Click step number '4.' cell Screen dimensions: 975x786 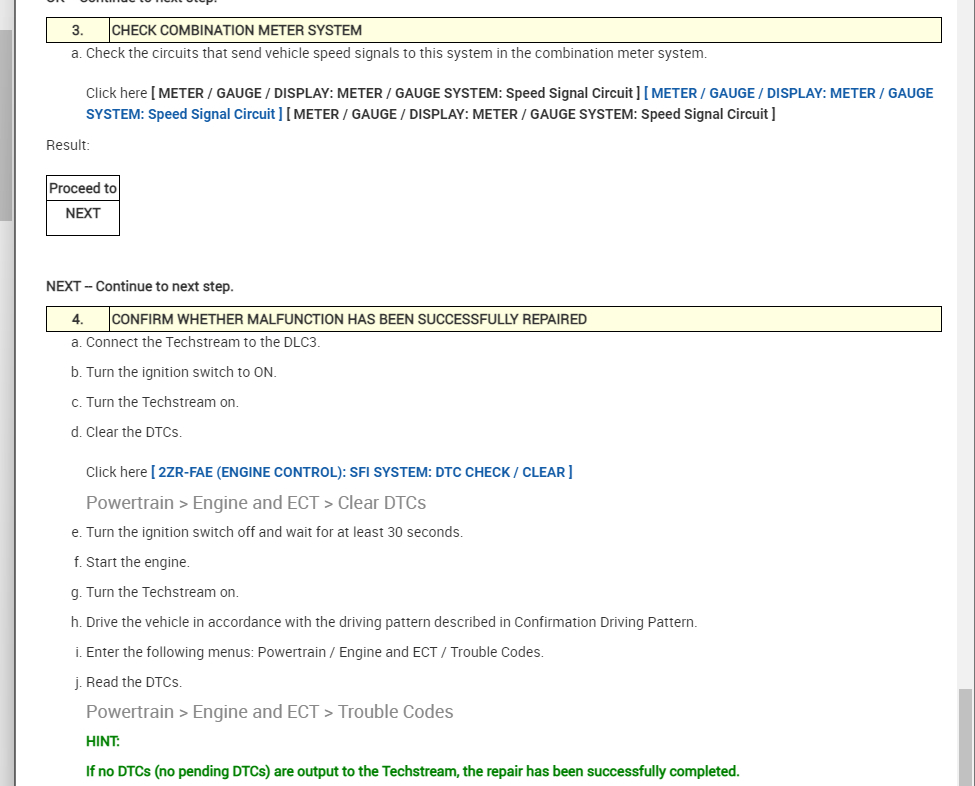[78, 319]
